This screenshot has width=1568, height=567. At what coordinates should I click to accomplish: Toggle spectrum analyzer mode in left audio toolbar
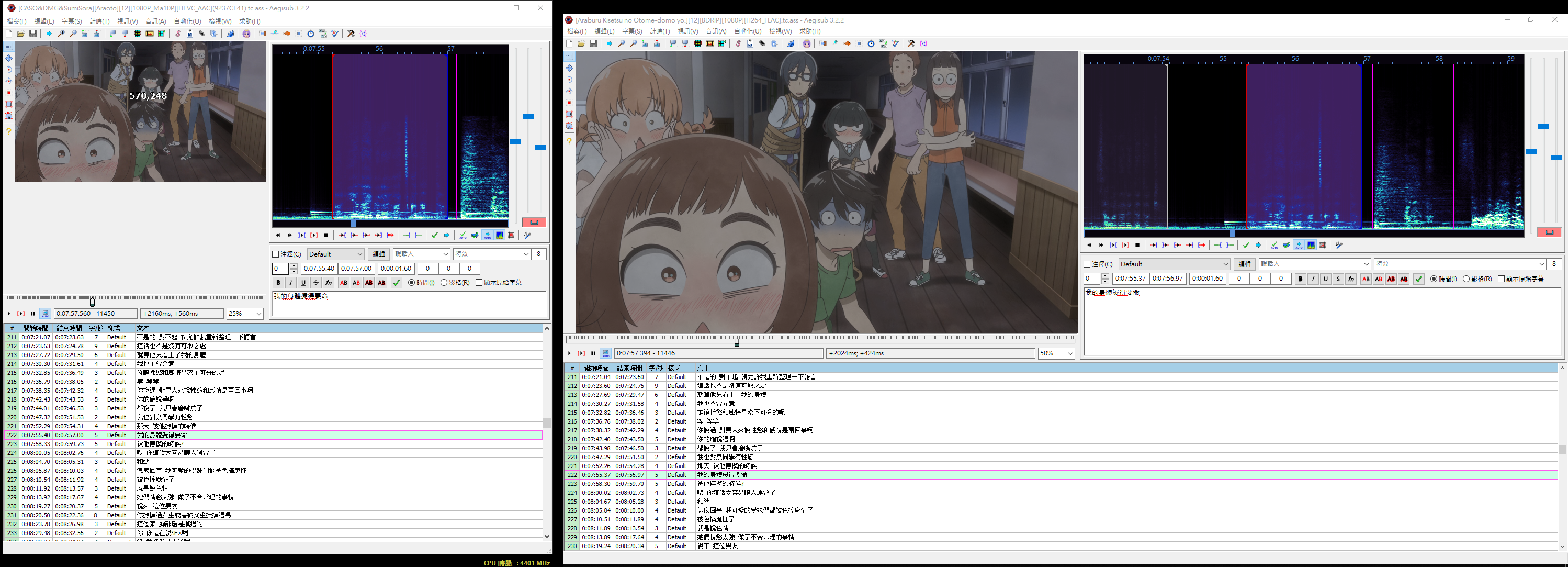point(500,235)
